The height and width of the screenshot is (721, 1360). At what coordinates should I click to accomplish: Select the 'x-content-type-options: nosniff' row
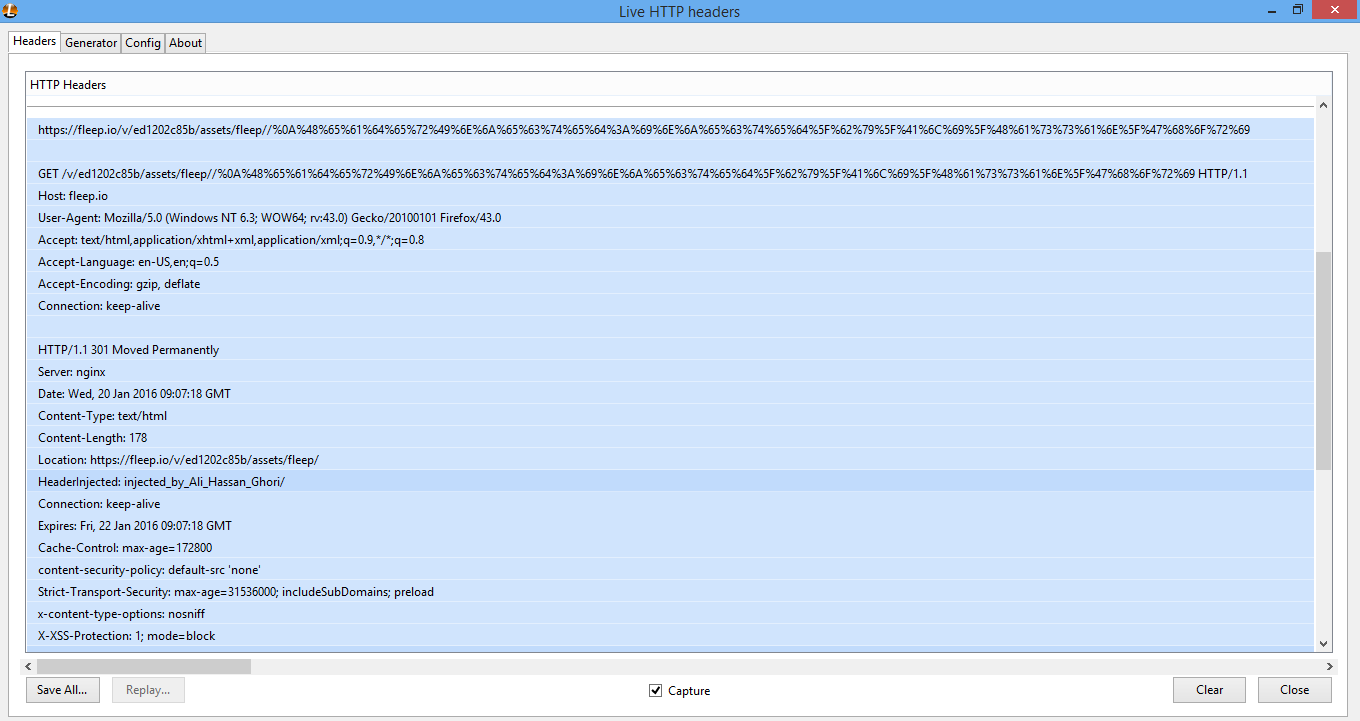click(671, 613)
